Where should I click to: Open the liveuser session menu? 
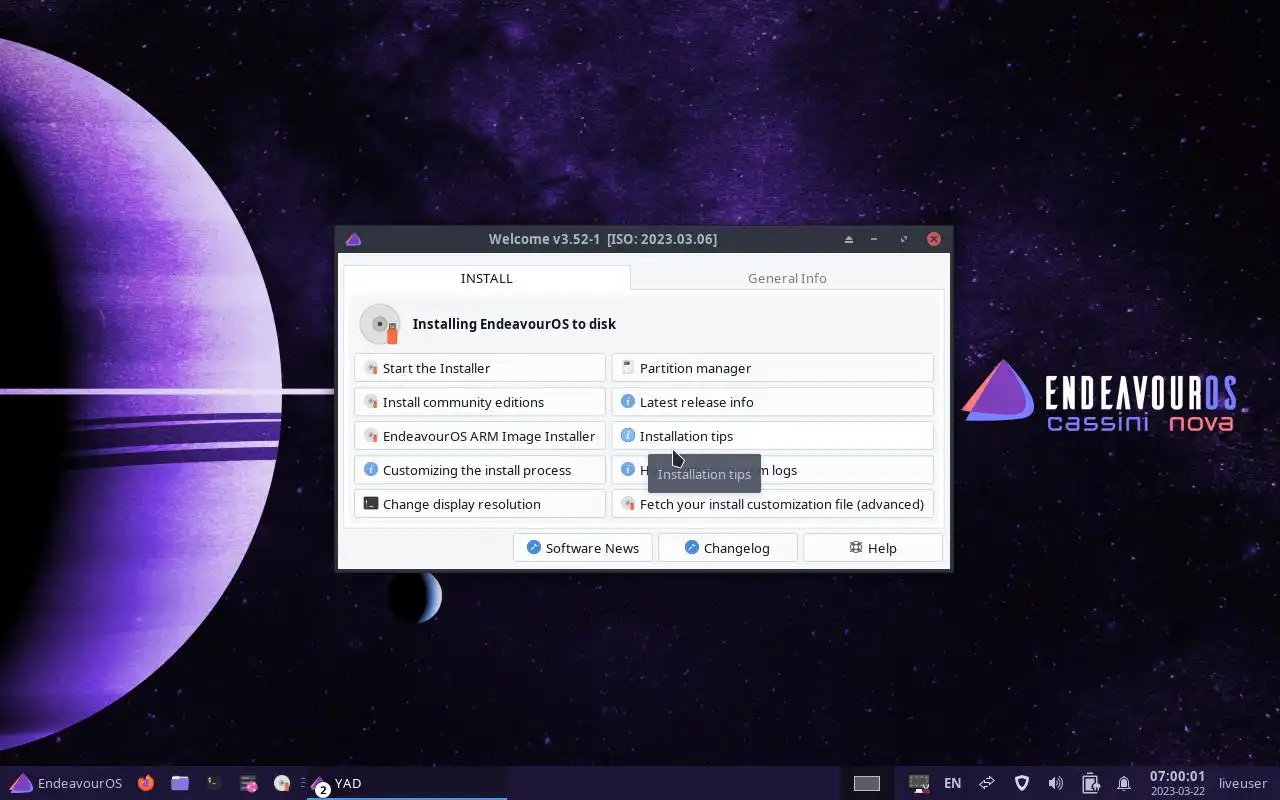1243,783
